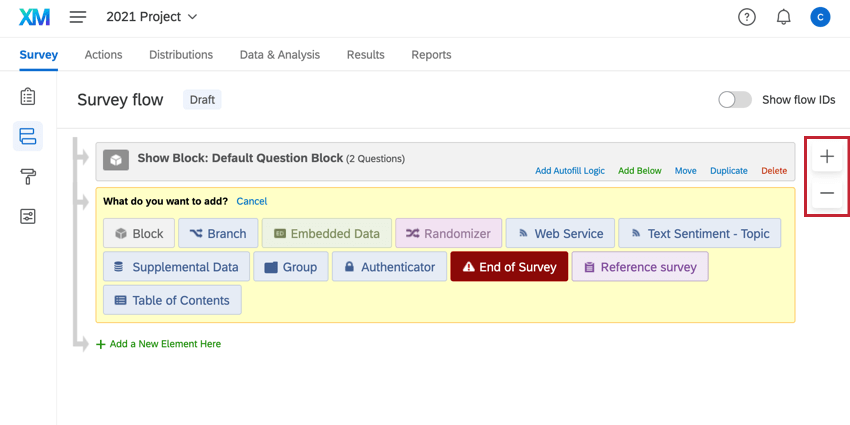The height and width of the screenshot is (425, 850).
Task: Open the Look and Feel paint roller
Action: [x=28, y=177]
